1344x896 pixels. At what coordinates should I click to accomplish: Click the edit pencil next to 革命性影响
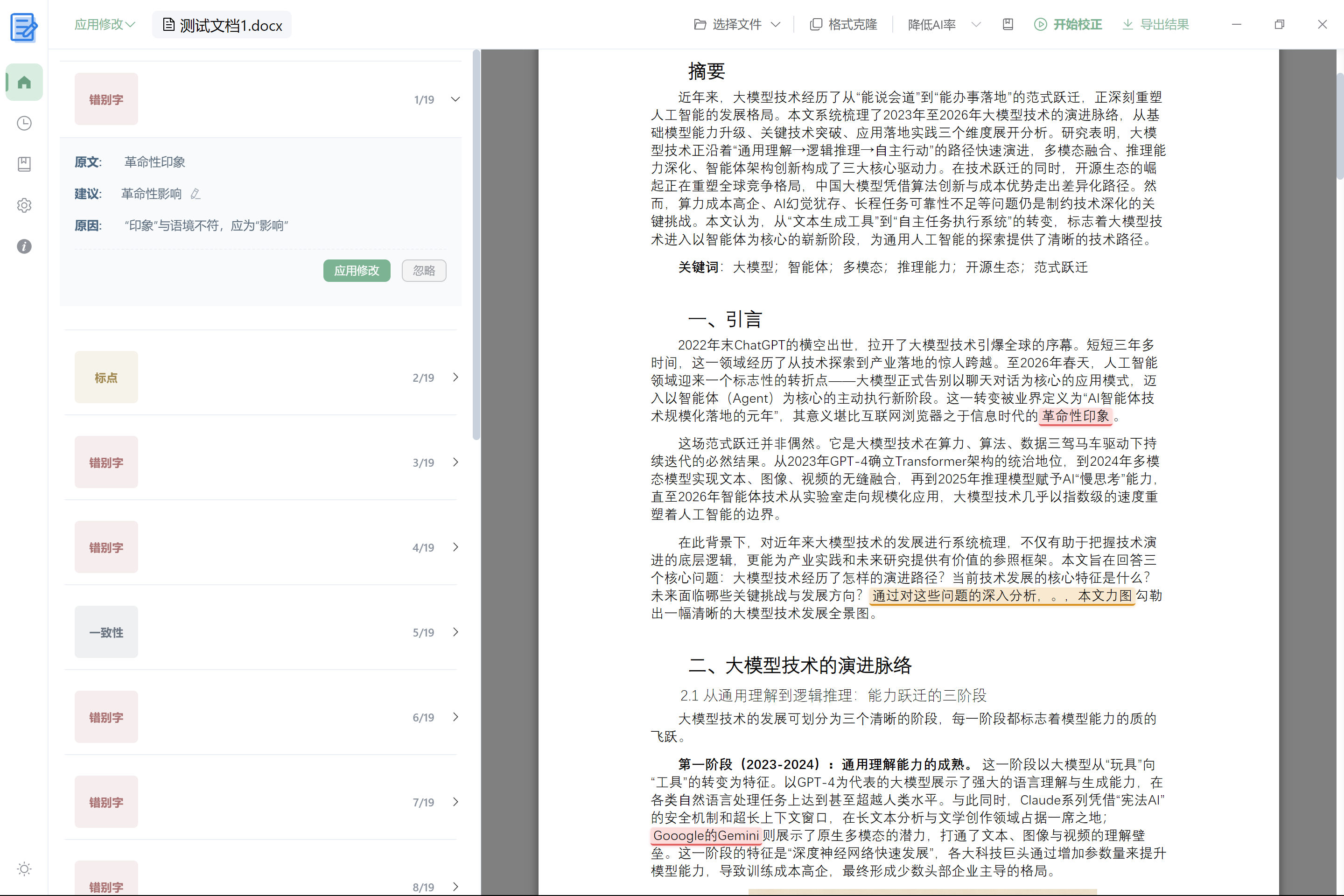tap(196, 194)
